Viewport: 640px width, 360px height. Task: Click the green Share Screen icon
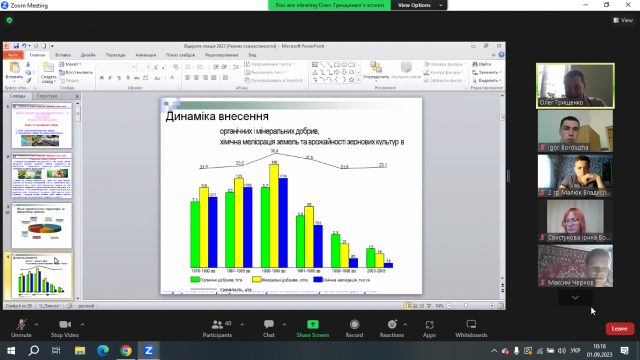point(313,324)
